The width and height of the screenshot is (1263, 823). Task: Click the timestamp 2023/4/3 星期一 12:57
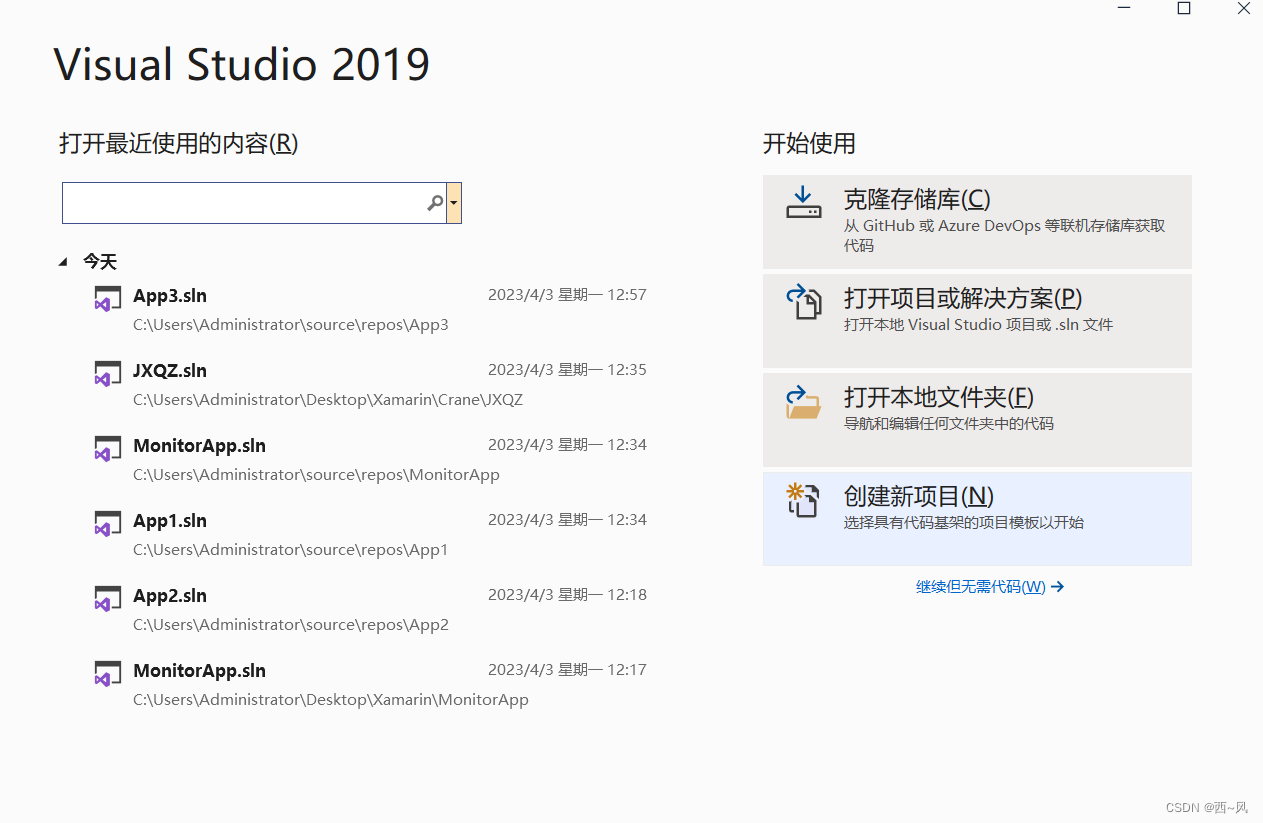(x=567, y=295)
